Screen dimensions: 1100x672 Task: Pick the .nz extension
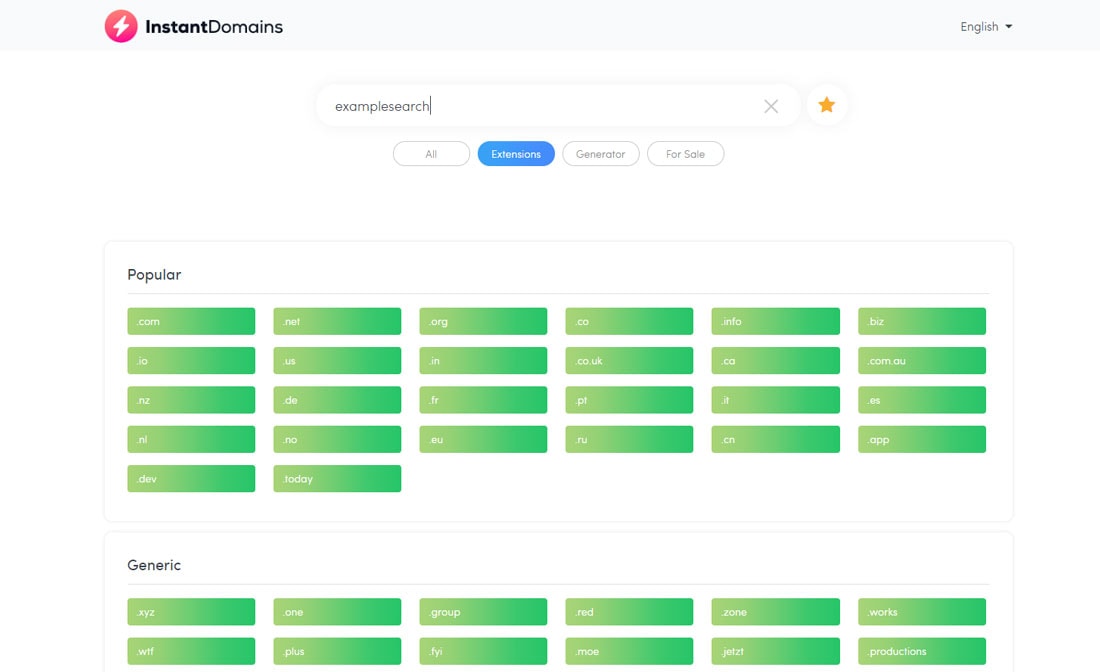point(192,400)
